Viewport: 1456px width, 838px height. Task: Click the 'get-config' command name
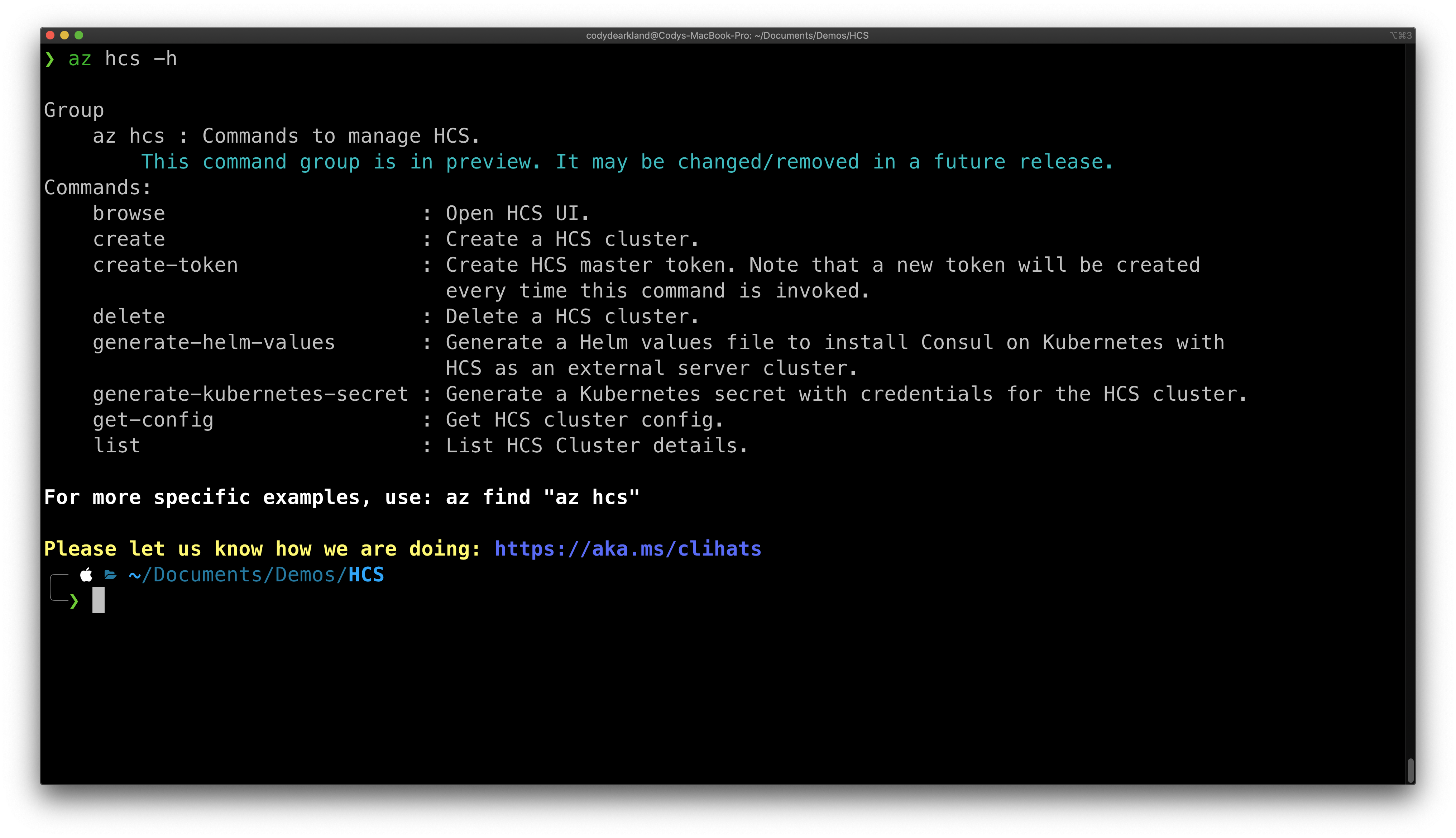click(153, 420)
